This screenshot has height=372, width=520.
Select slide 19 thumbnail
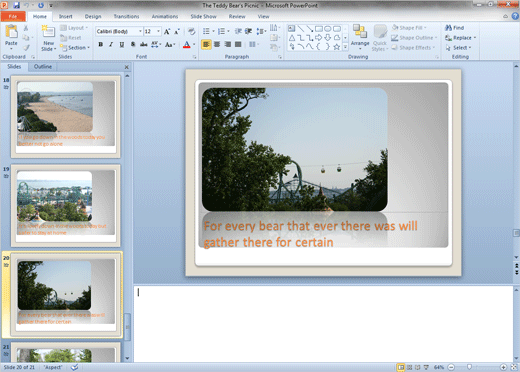[x=66, y=205]
